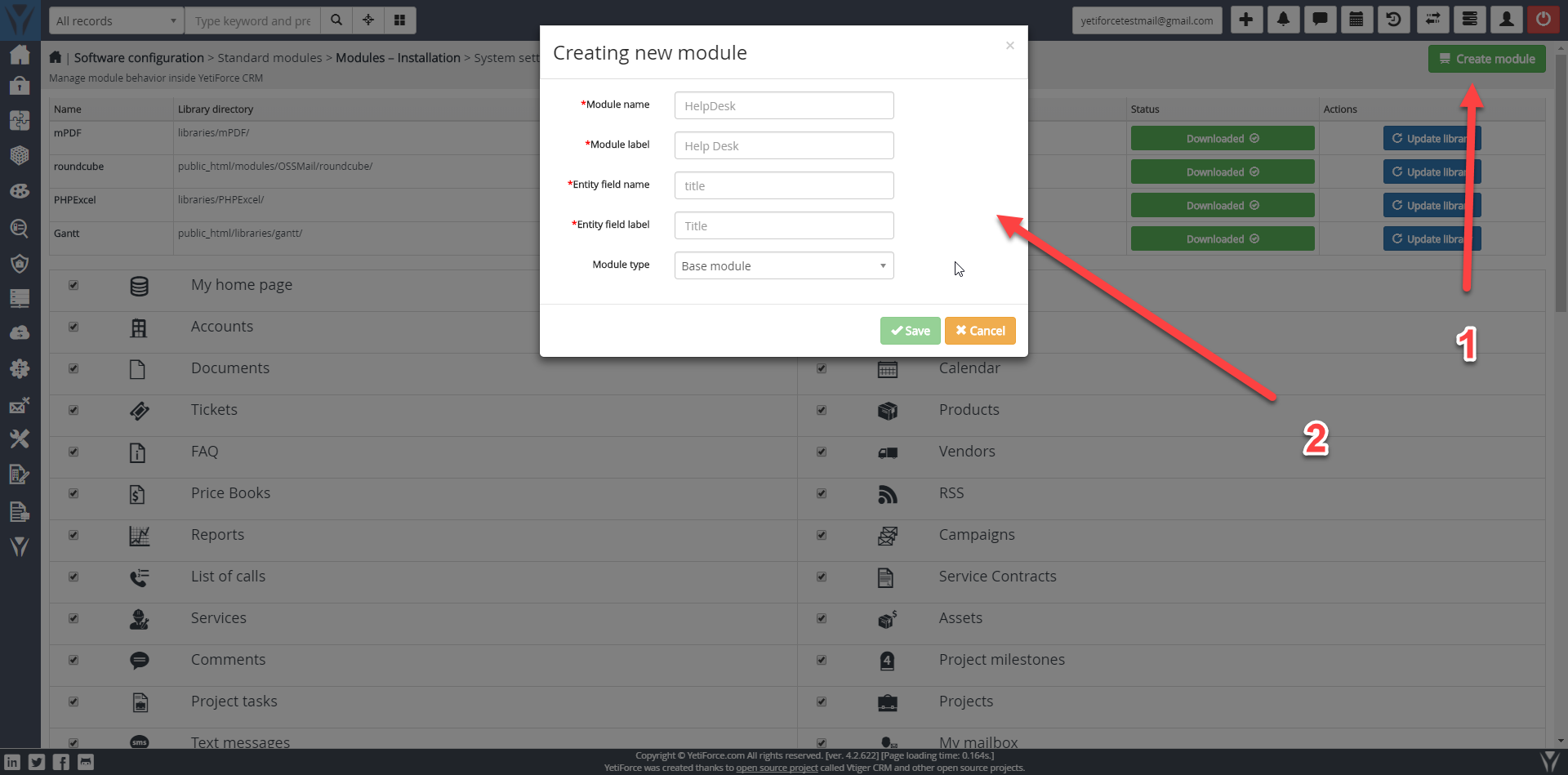Toggle Documents module checkbox
Image resolution: width=1568 pixels, height=775 pixels.
(x=73, y=368)
